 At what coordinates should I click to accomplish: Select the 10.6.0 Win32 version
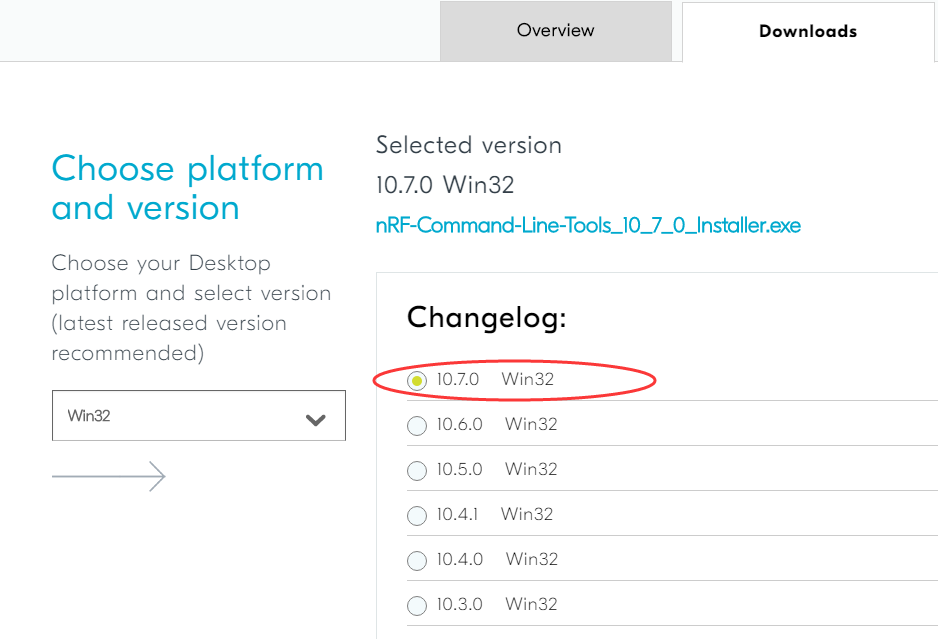(x=416, y=425)
